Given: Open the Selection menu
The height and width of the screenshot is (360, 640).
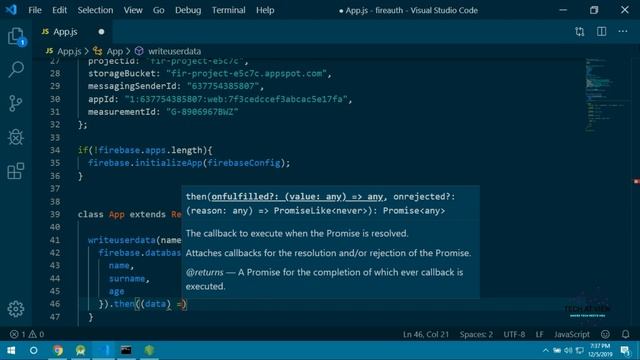Looking at the screenshot, I should coord(95,10).
